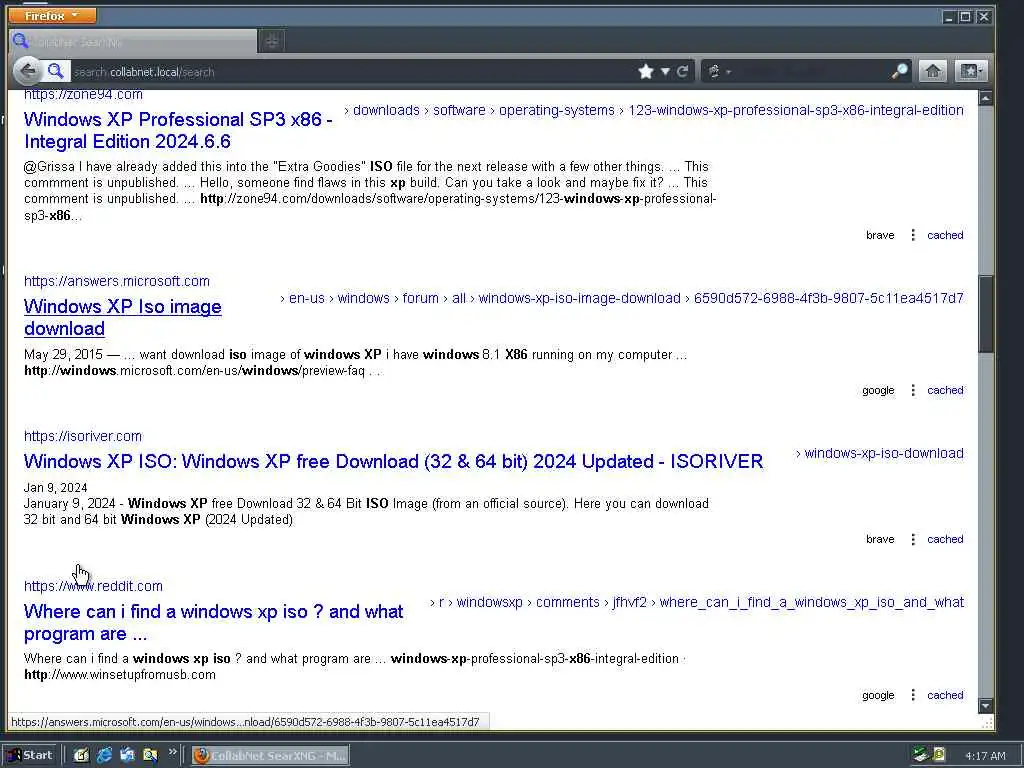Screen dimensions: 1024x768
Task: Bookmark this page with the star icon
Action: tap(646, 71)
